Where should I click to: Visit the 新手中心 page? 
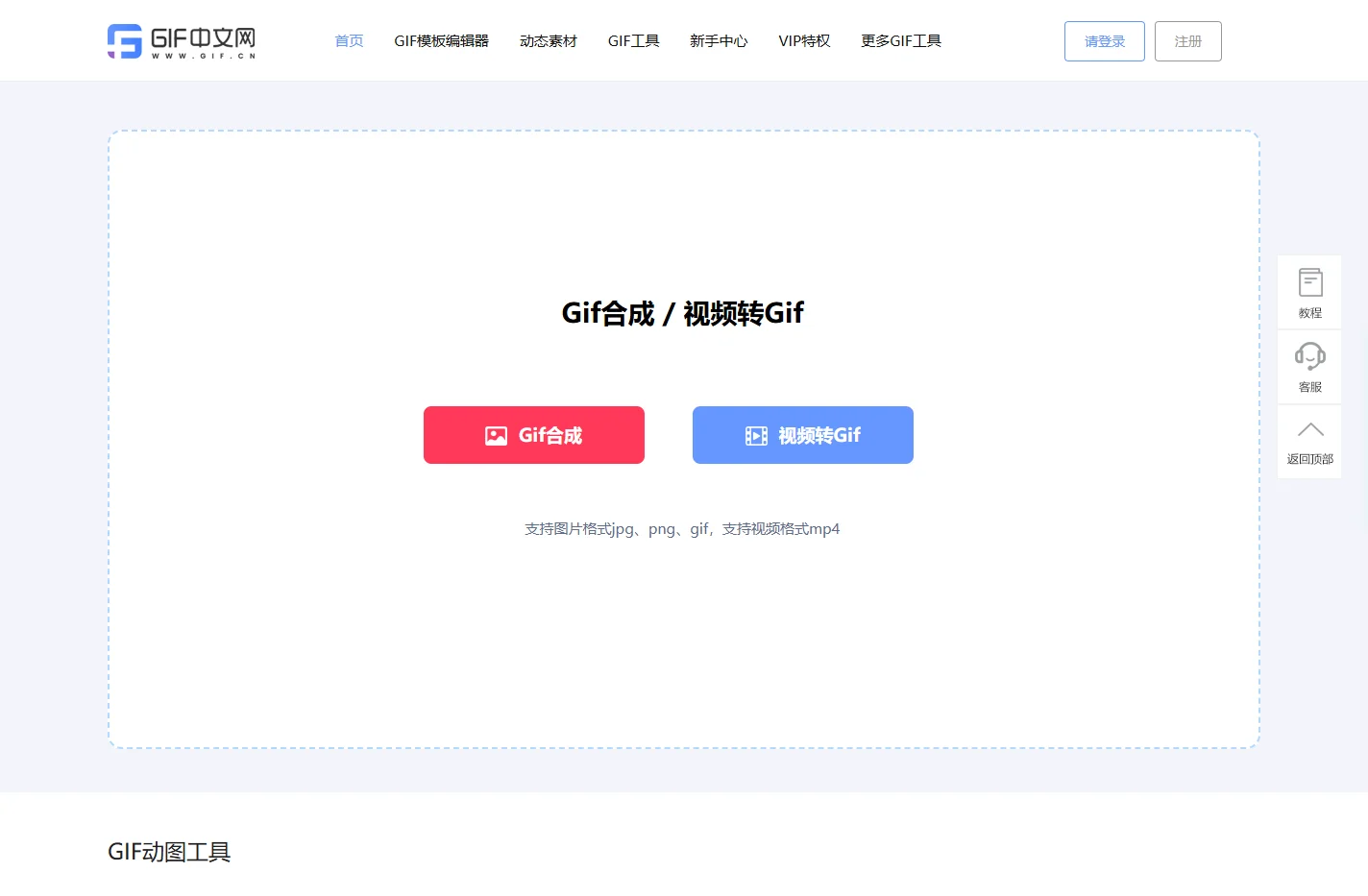click(719, 41)
